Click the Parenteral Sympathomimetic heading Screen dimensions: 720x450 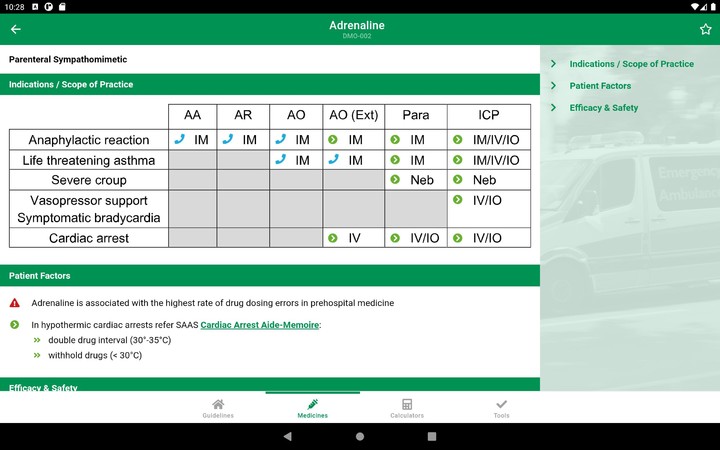(68, 59)
